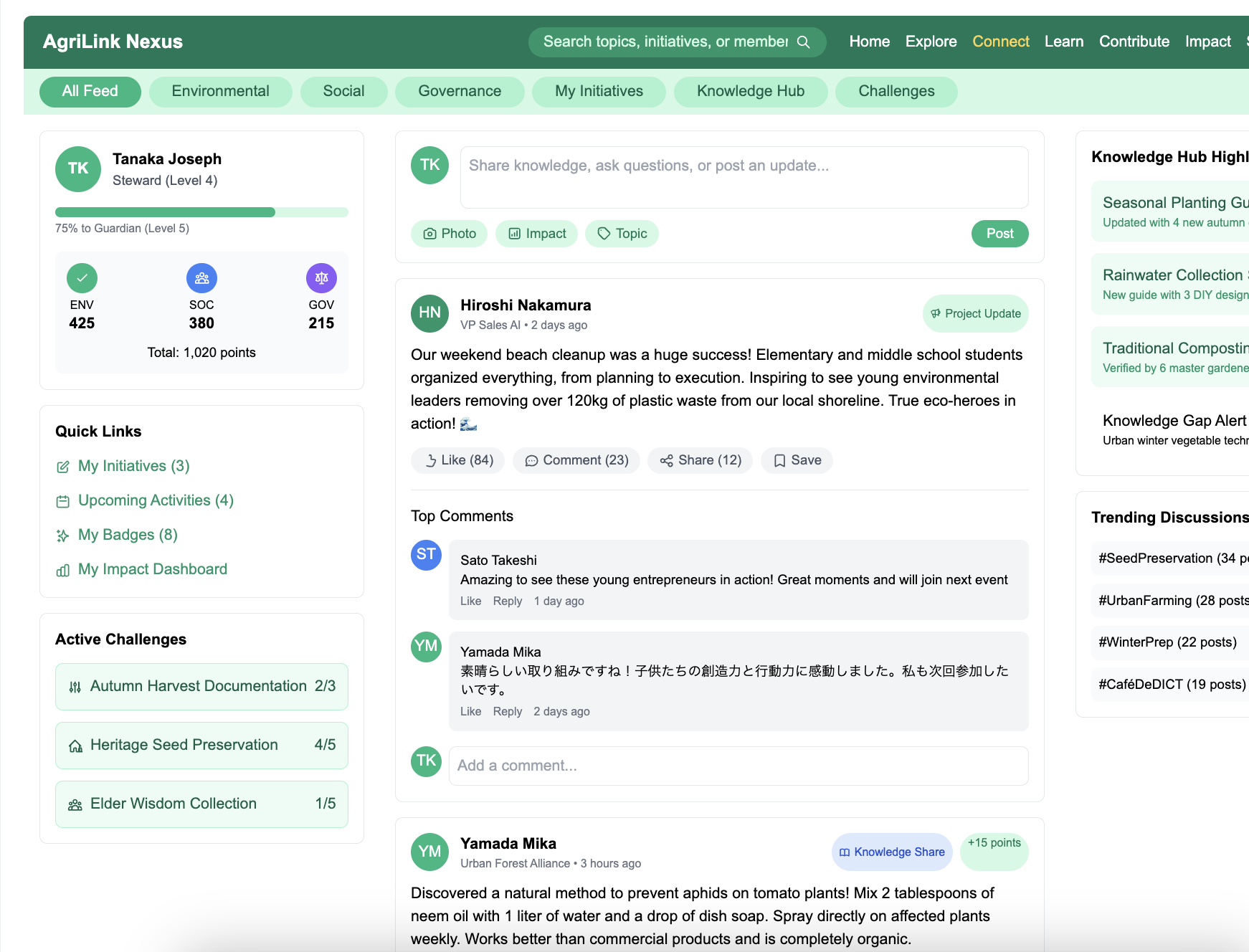Open the Autumn Harvest Documentation challenge

[201, 687]
